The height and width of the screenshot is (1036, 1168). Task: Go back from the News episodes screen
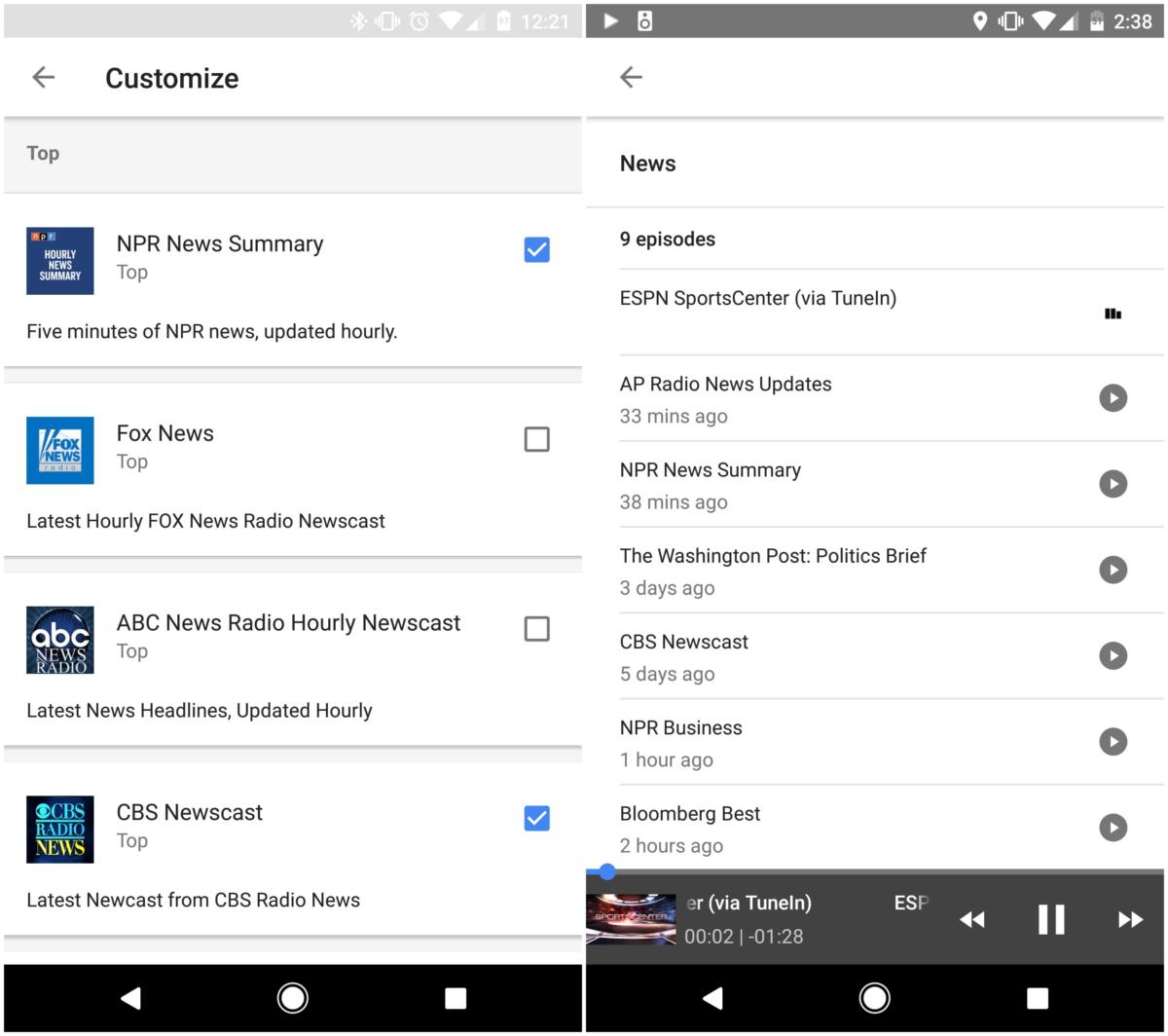(631, 77)
